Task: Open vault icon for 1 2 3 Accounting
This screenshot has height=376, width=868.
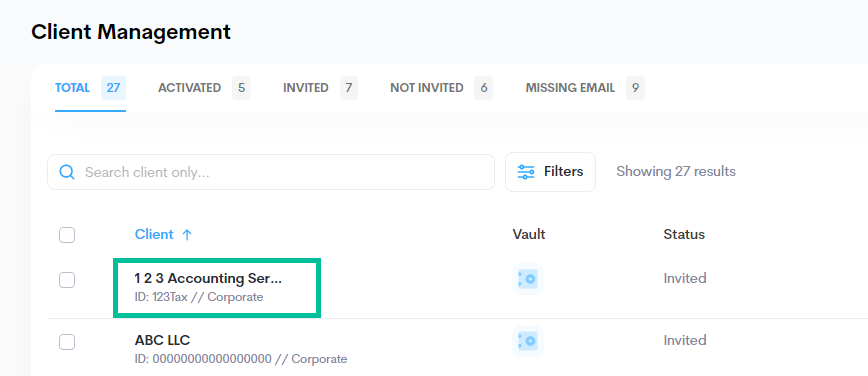Action: 528,279
